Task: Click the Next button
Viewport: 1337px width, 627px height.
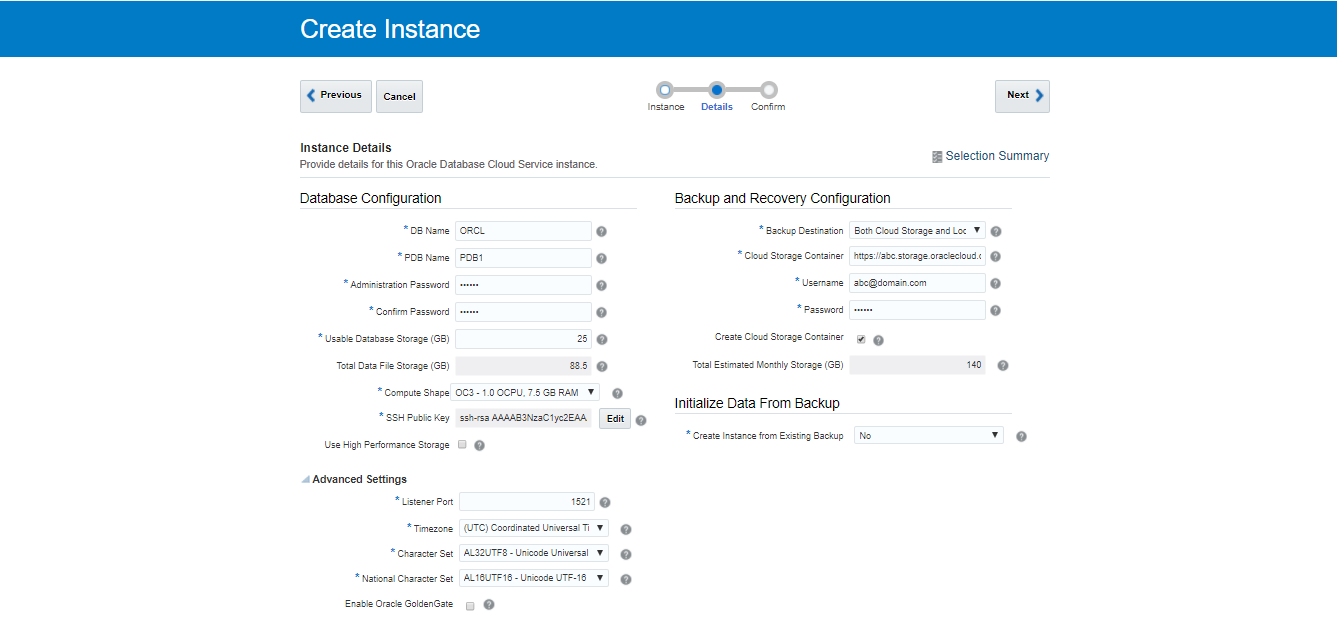Action: click(1022, 96)
